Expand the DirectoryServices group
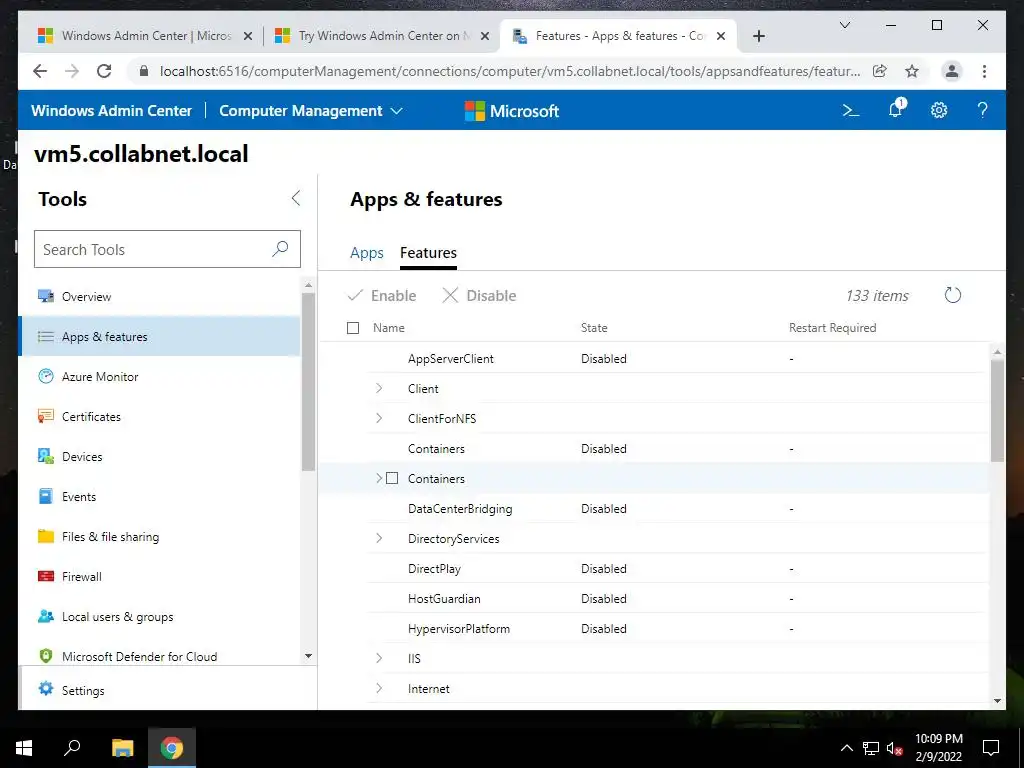The image size is (1024, 768). coord(379,538)
